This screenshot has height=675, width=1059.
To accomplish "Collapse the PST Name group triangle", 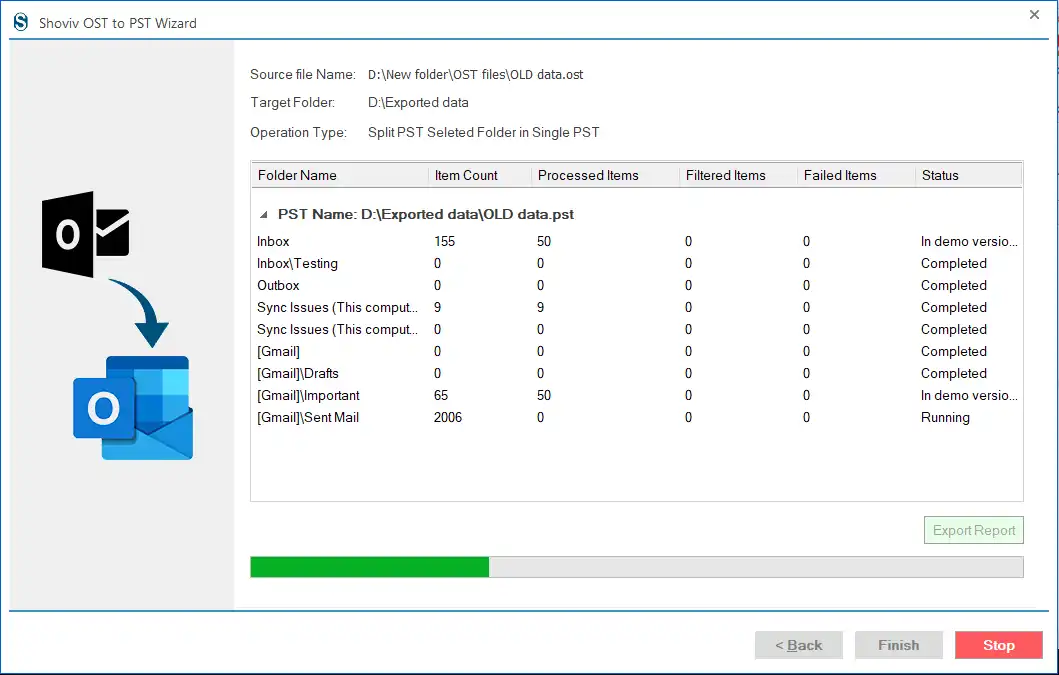I will (x=264, y=215).
